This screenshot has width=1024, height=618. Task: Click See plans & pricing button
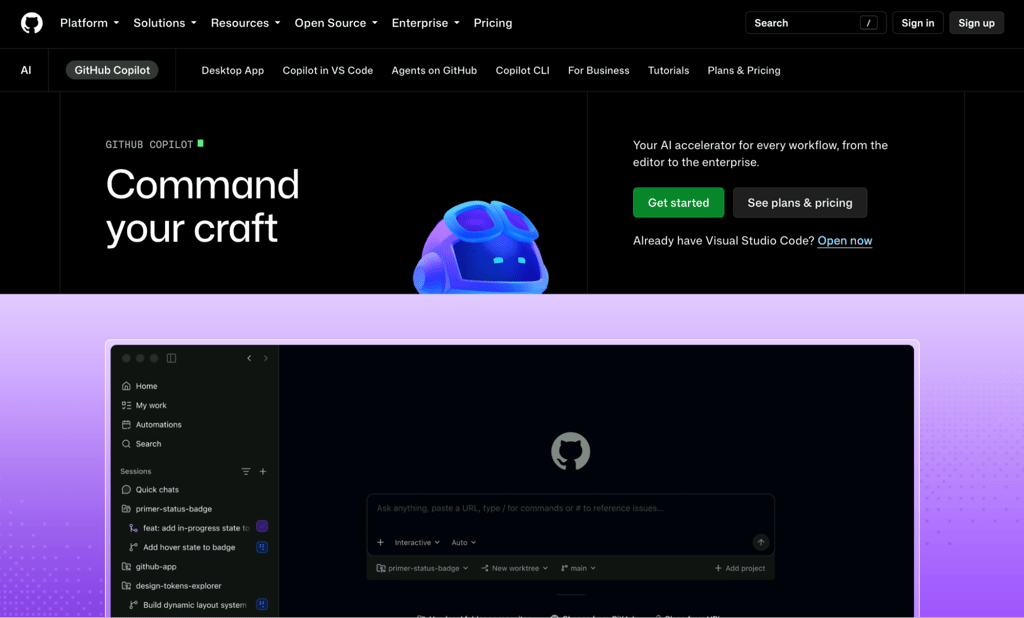pyautogui.click(x=799, y=203)
